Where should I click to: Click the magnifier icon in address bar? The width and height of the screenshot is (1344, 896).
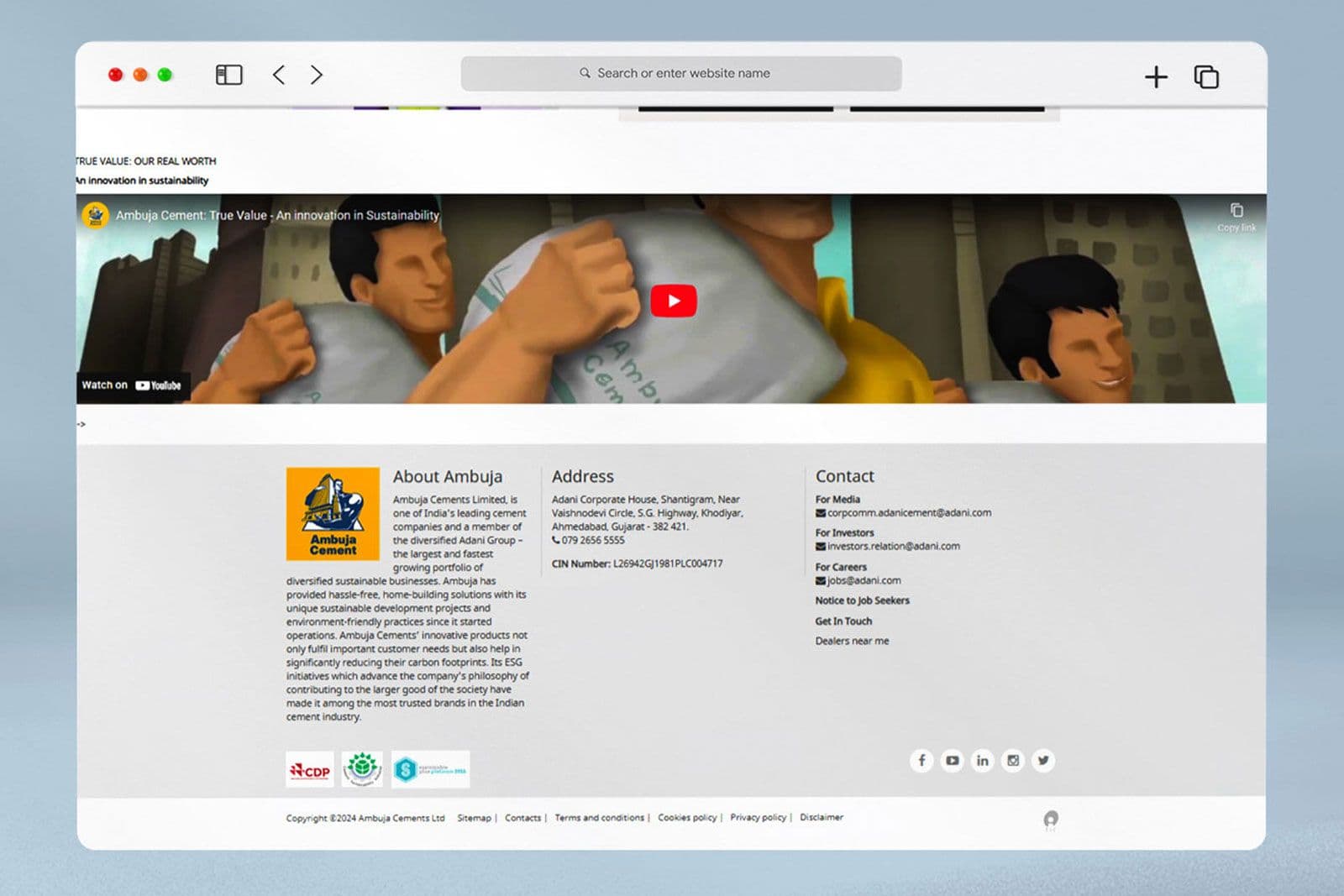pos(585,73)
